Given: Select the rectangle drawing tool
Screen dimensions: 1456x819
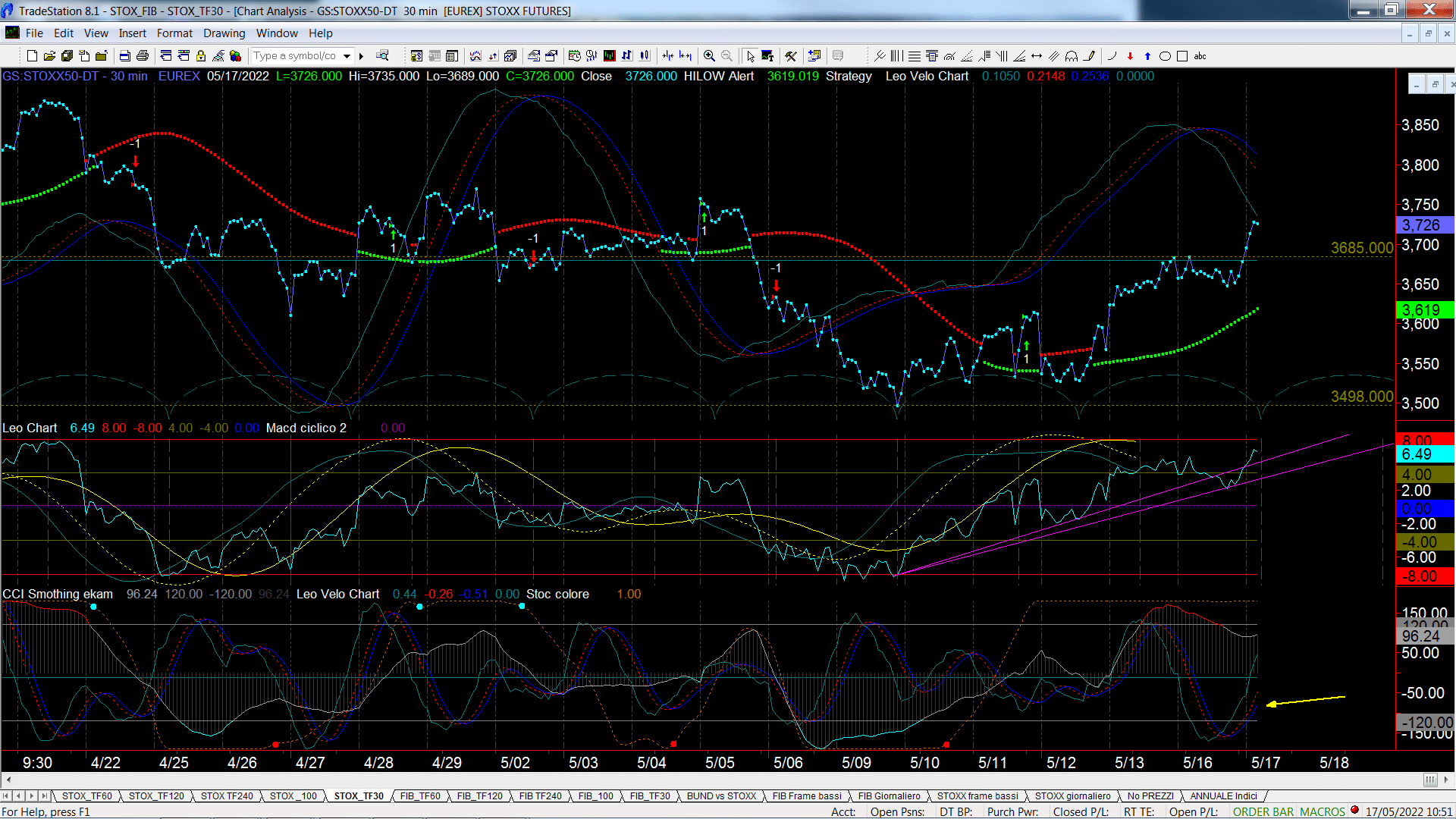Looking at the screenshot, I should pyautogui.click(x=1182, y=56).
